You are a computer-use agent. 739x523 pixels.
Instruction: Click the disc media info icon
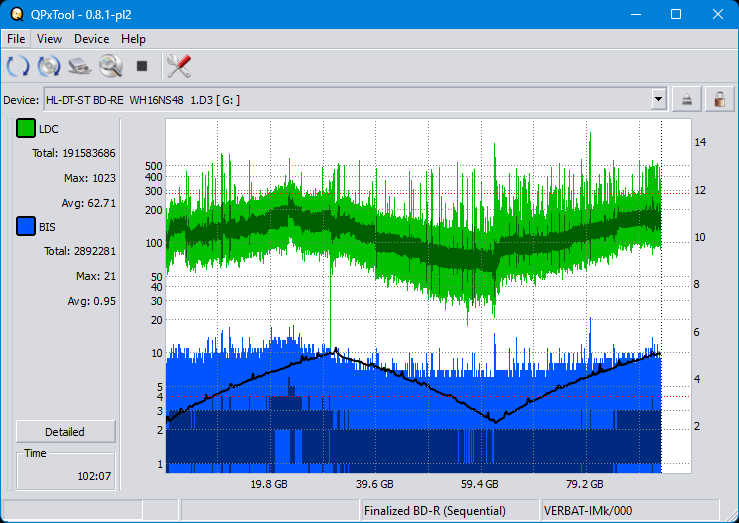tap(49, 66)
